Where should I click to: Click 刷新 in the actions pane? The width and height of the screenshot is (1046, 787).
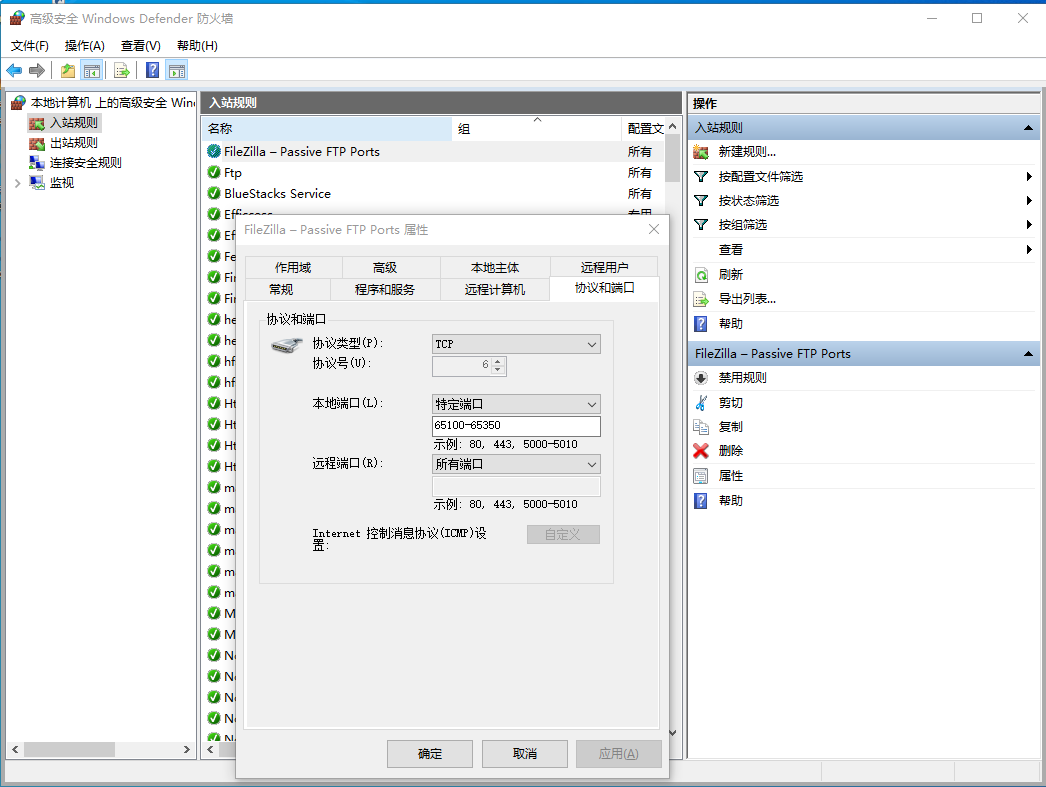pos(730,275)
